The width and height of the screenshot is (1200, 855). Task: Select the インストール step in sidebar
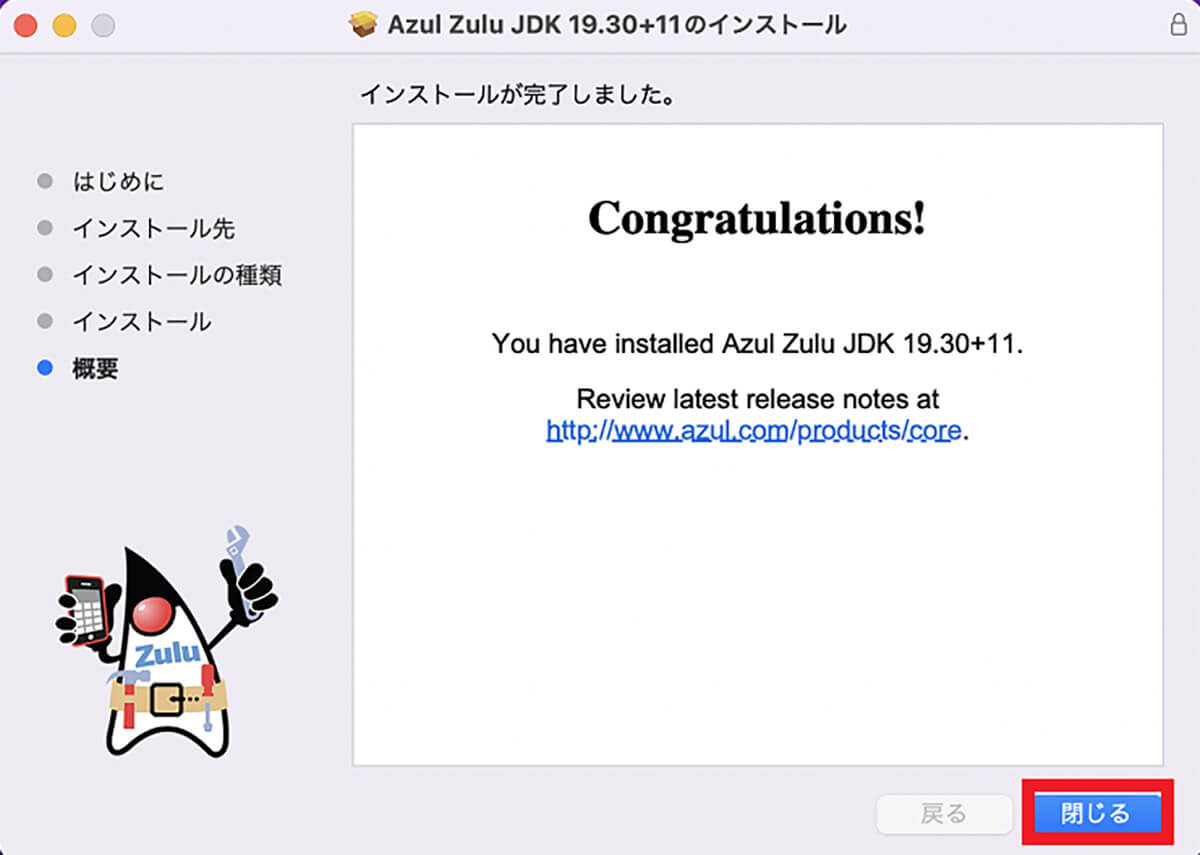[x=141, y=322]
